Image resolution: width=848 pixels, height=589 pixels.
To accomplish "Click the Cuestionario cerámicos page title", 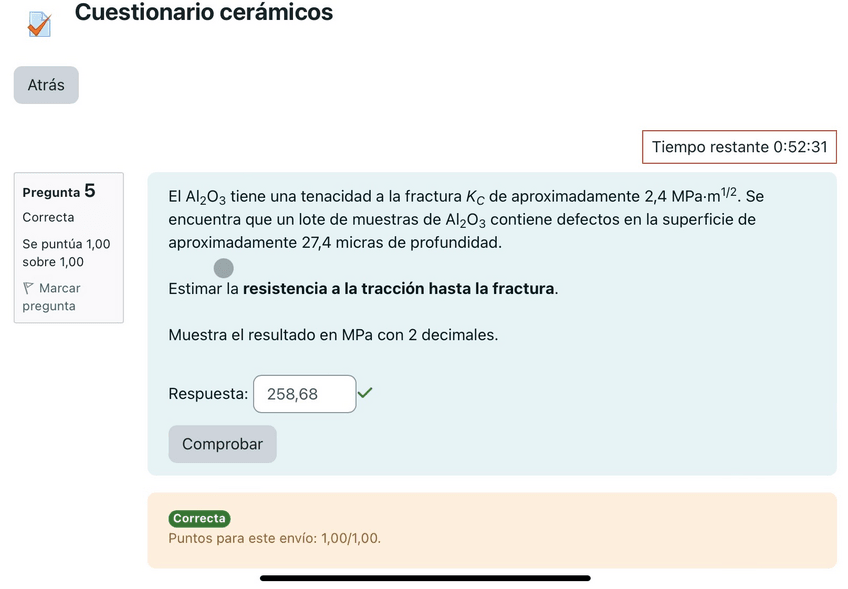I will point(204,13).
